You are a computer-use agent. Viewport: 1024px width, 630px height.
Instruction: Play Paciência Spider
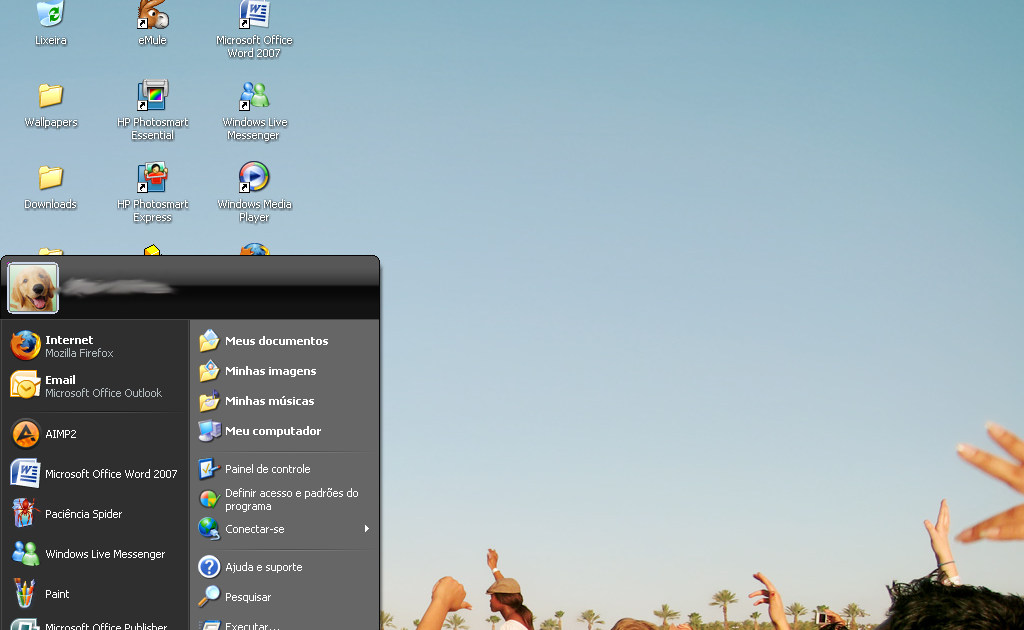tap(80, 514)
